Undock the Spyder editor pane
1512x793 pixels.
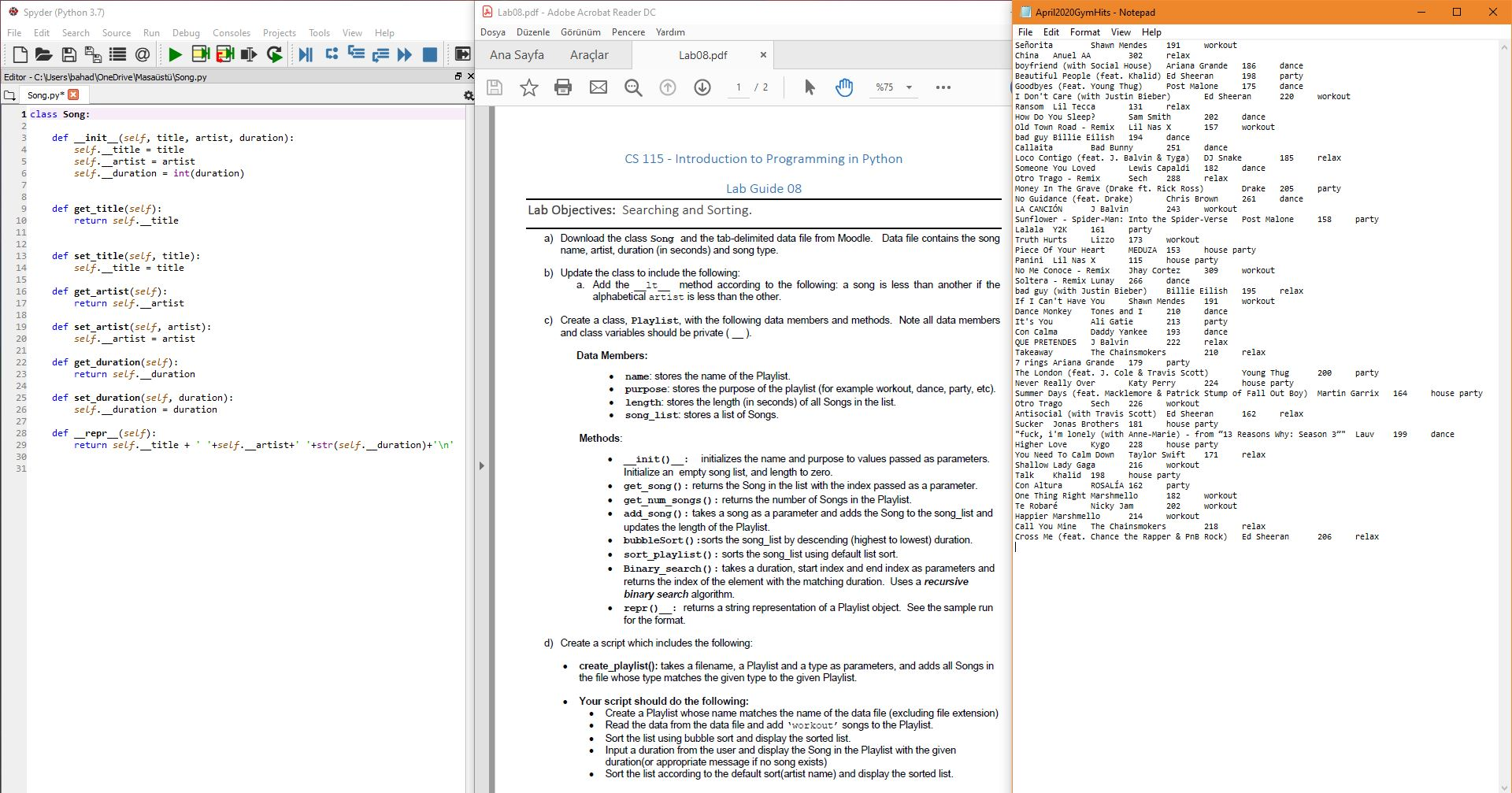click(x=458, y=76)
